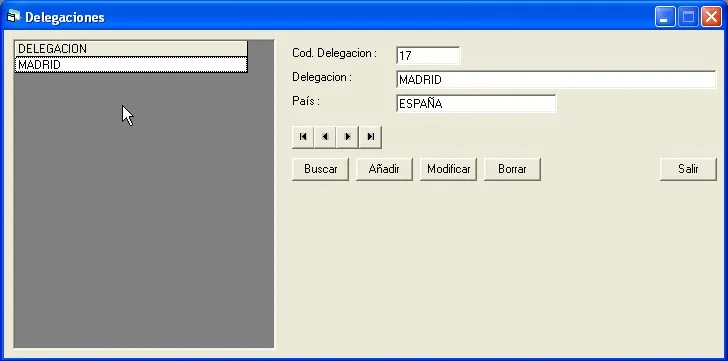This screenshot has width=728, height=361.
Task: Click the 'Delegacion :' label
Action: 322,77
